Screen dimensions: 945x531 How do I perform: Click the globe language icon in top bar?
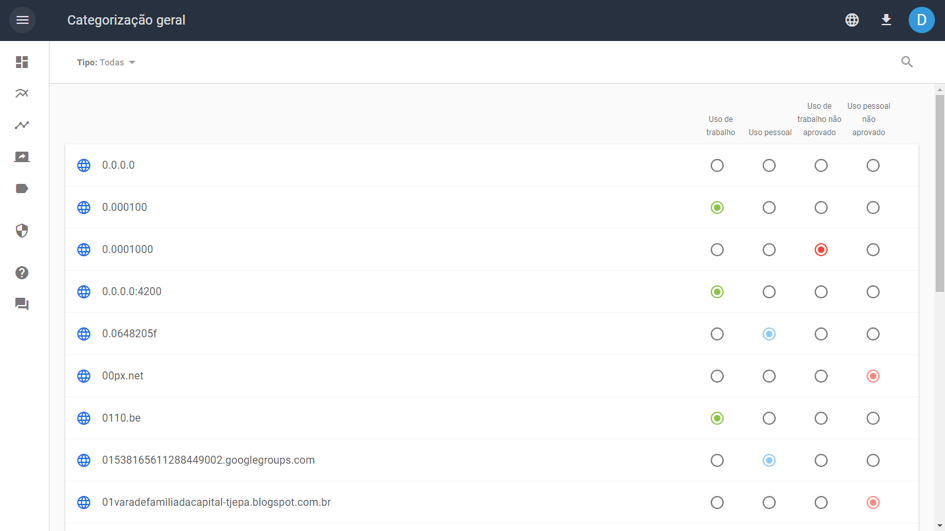click(852, 20)
